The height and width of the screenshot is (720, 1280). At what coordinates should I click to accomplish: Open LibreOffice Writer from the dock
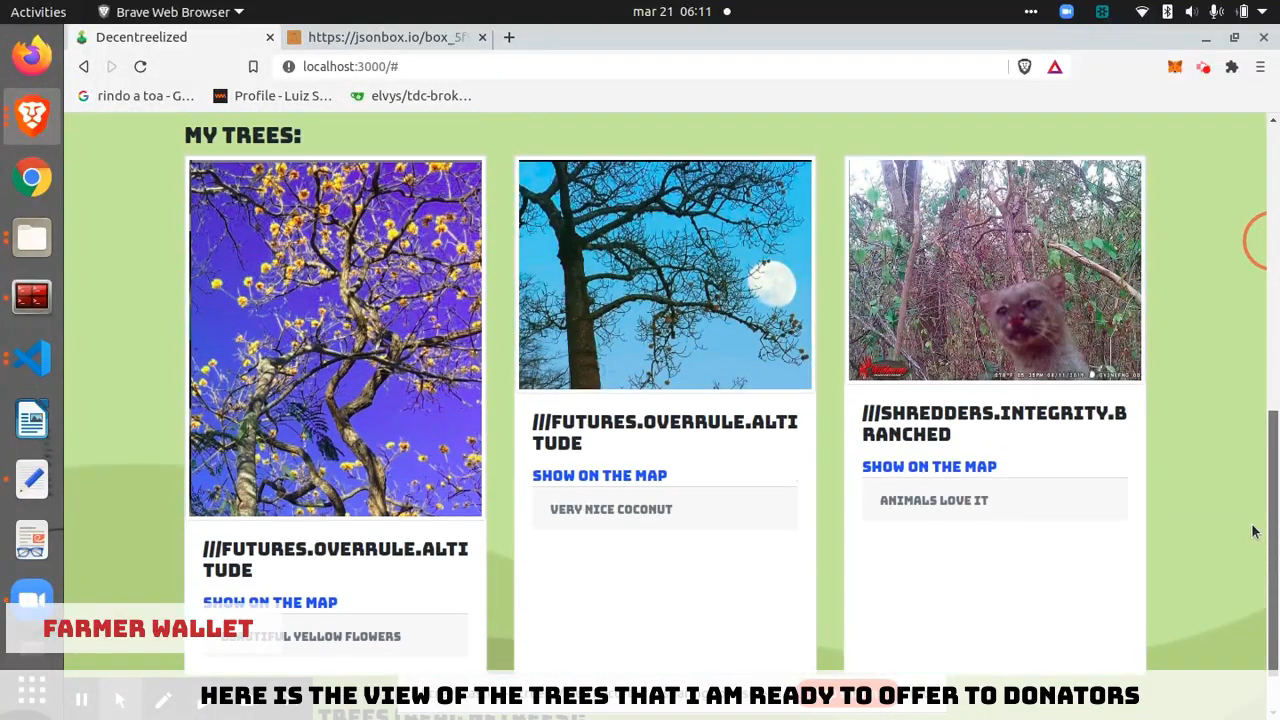pos(32,419)
